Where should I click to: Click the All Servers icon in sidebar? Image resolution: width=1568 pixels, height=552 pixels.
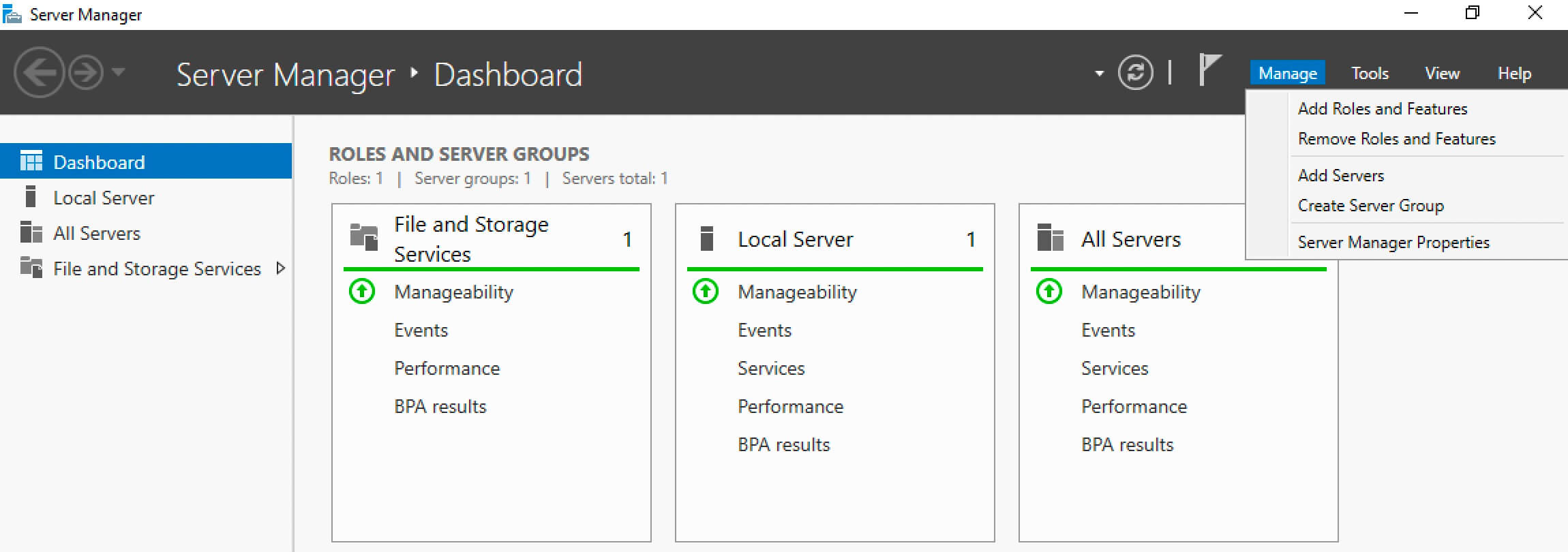[x=31, y=232]
